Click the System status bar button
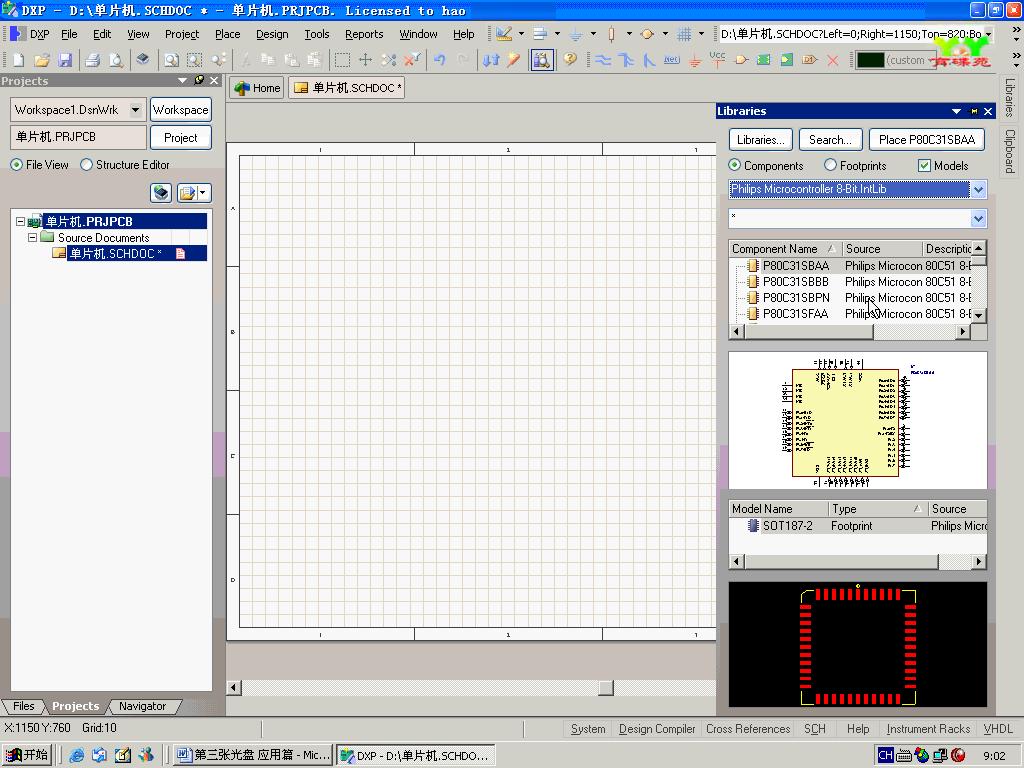The height and width of the screenshot is (768, 1024). (588, 729)
